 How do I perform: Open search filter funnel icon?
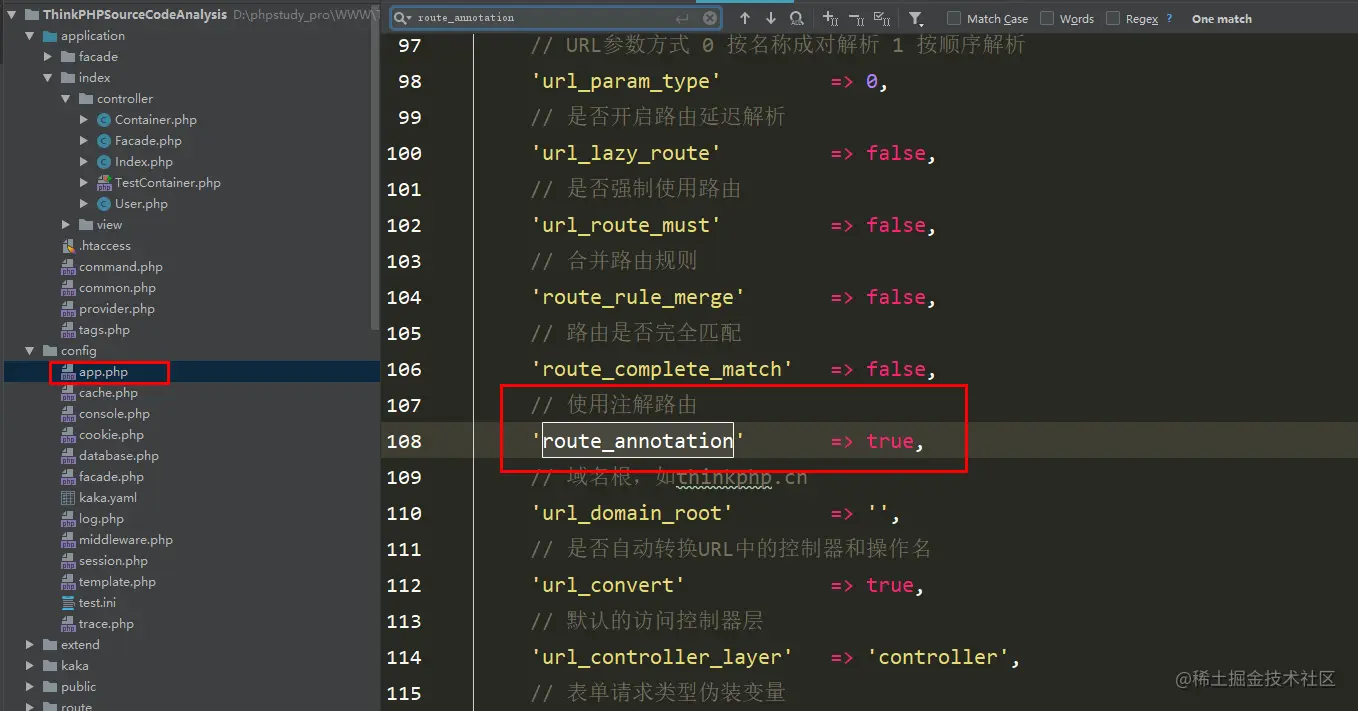[x=915, y=18]
